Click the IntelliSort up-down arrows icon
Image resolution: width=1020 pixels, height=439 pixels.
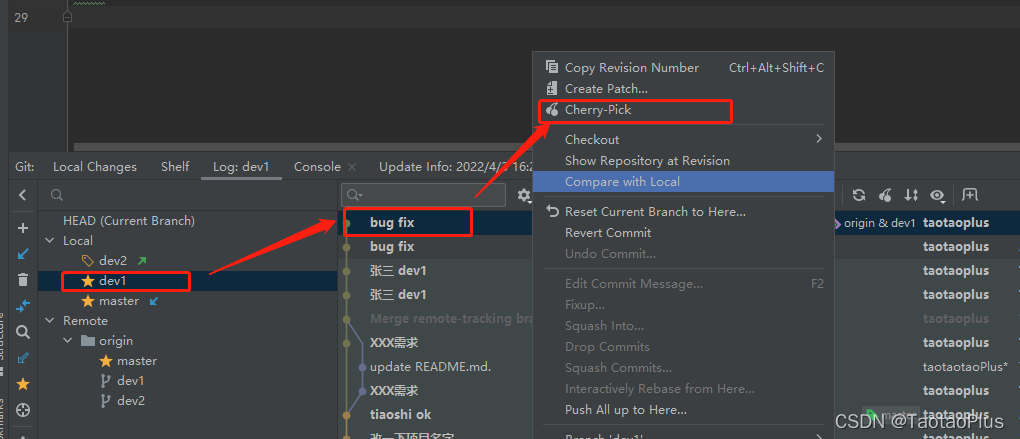(x=911, y=195)
